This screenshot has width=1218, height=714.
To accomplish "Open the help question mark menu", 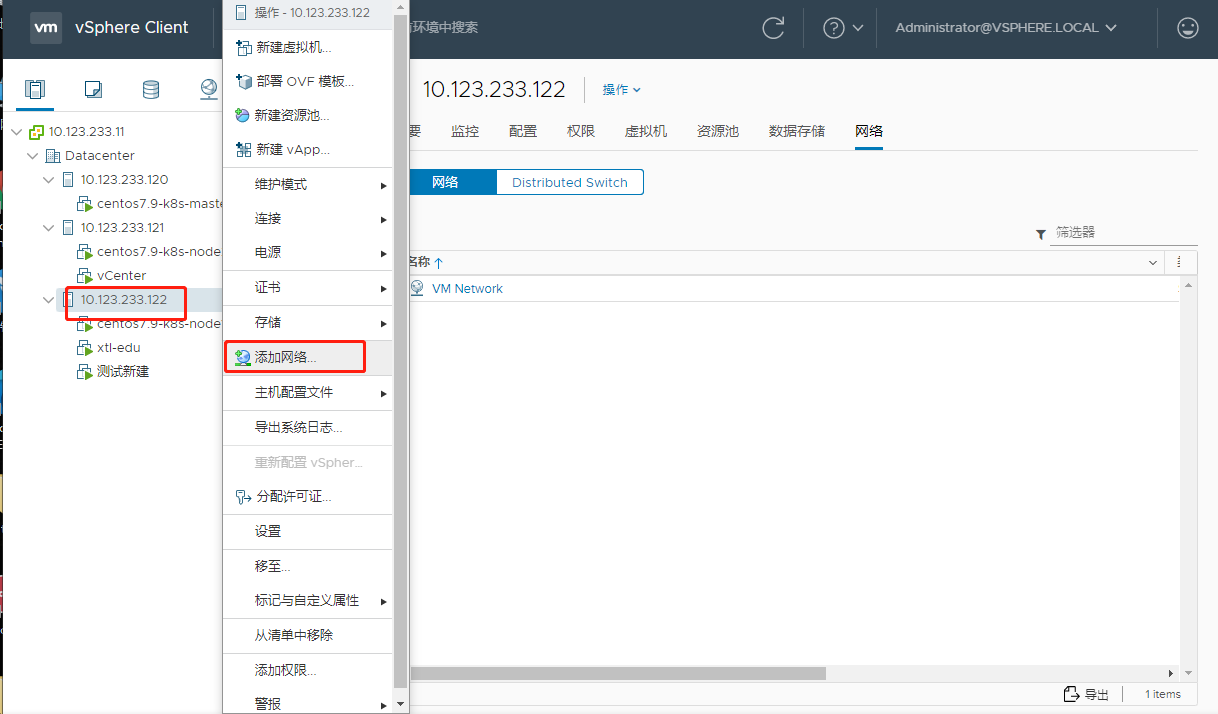I will point(843,28).
